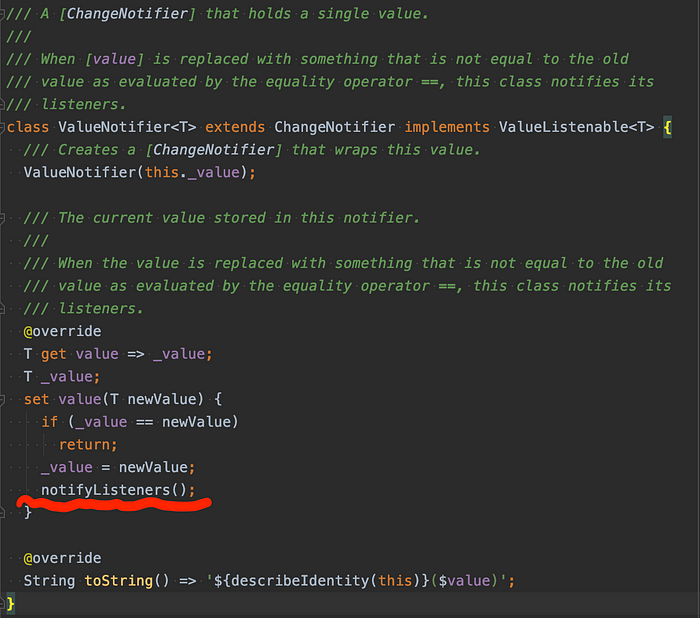Collapse the fold marker beside 'The current value stored' comment

[x=2, y=218]
